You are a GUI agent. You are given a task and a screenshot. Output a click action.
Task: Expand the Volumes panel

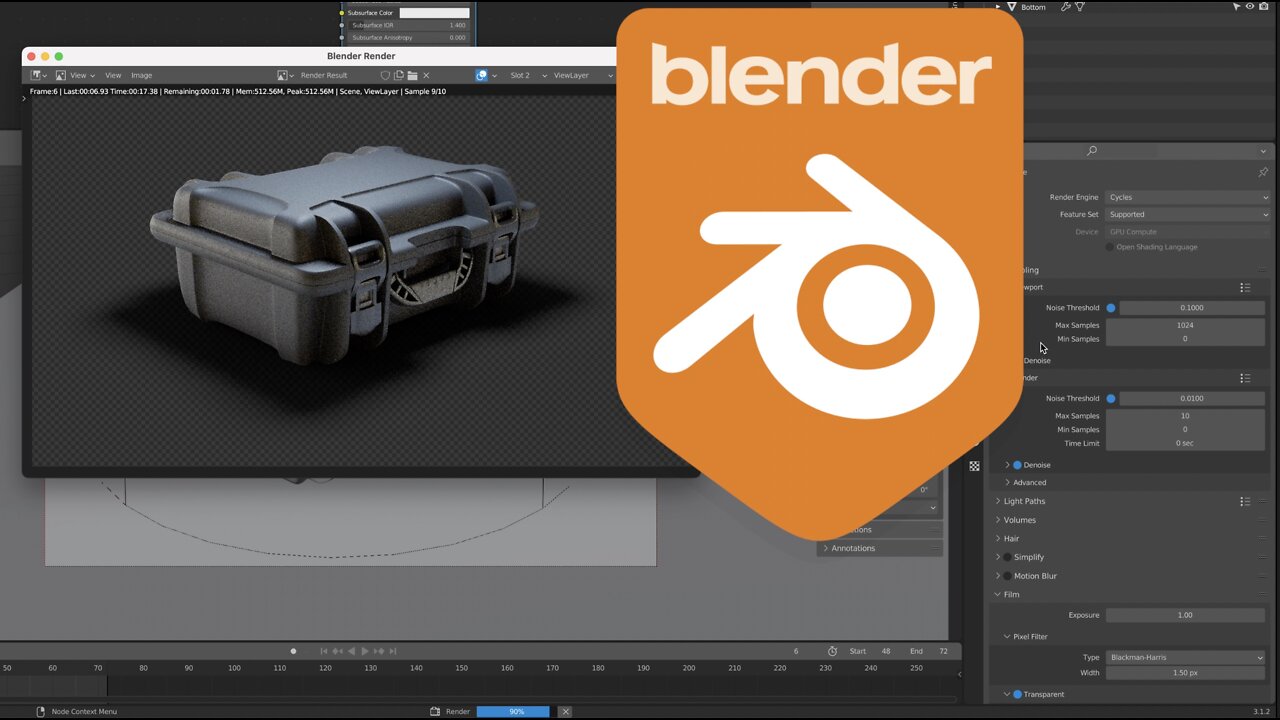click(x=998, y=520)
